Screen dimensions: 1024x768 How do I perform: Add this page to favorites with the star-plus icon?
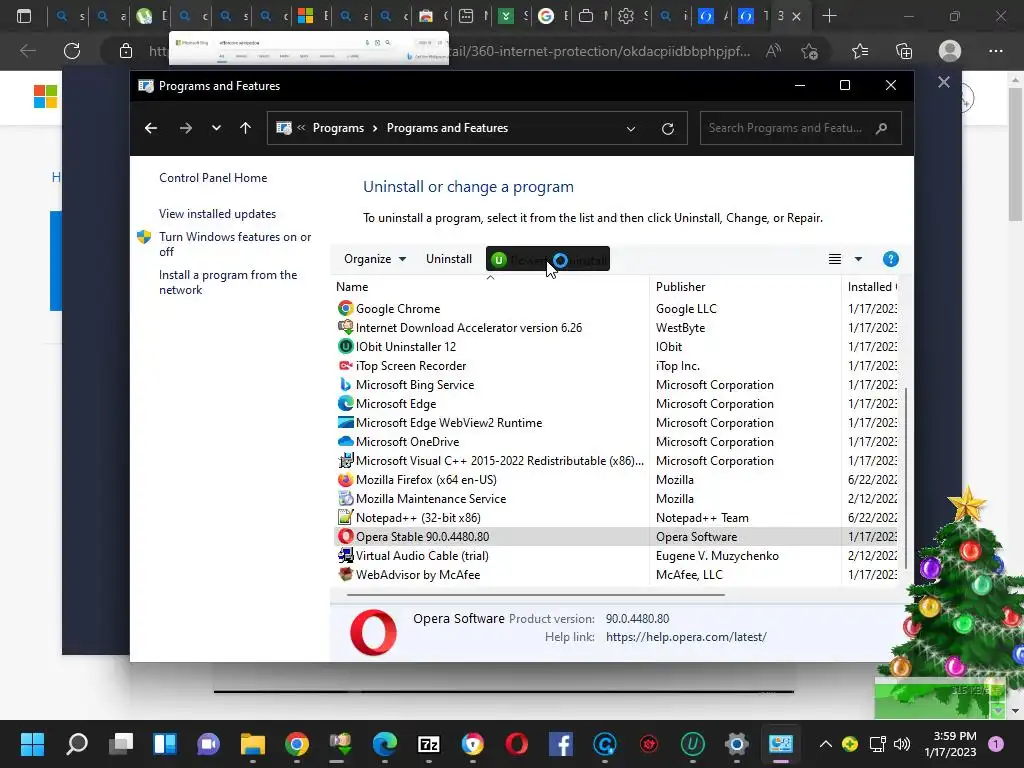coord(810,51)
